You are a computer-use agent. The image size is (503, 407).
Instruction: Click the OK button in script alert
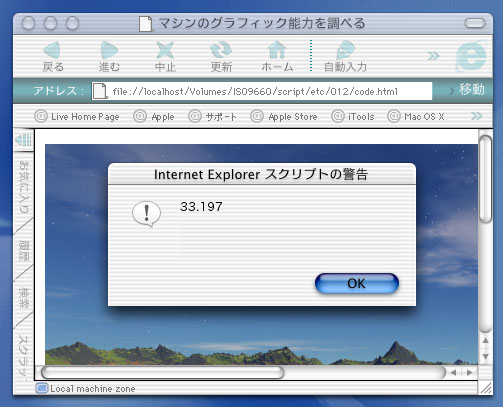357,283
